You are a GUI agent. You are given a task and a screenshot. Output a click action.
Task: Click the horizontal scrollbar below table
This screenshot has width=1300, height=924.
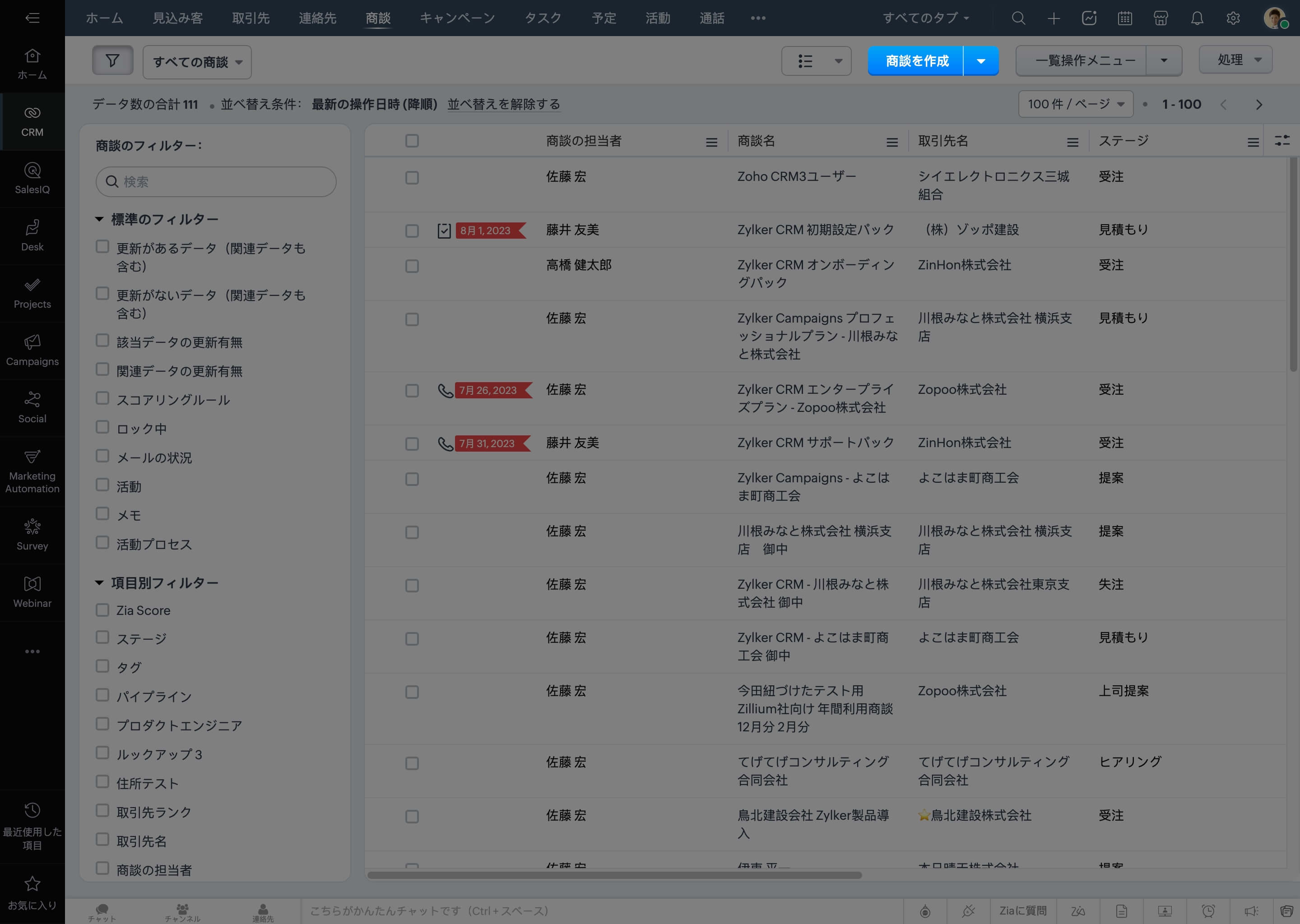point(614,875)
